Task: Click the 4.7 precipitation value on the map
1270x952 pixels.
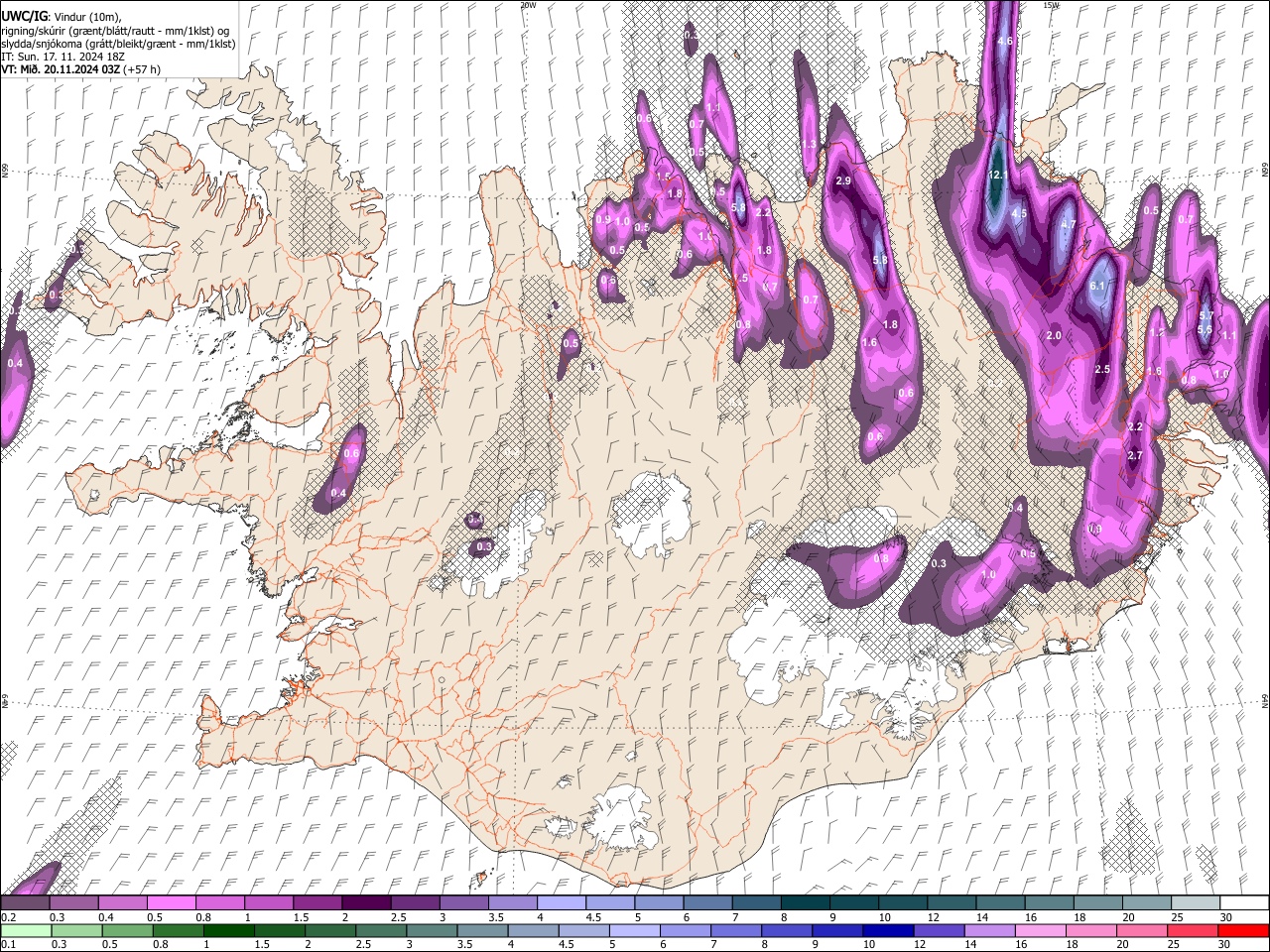Action: [1069, 225]
